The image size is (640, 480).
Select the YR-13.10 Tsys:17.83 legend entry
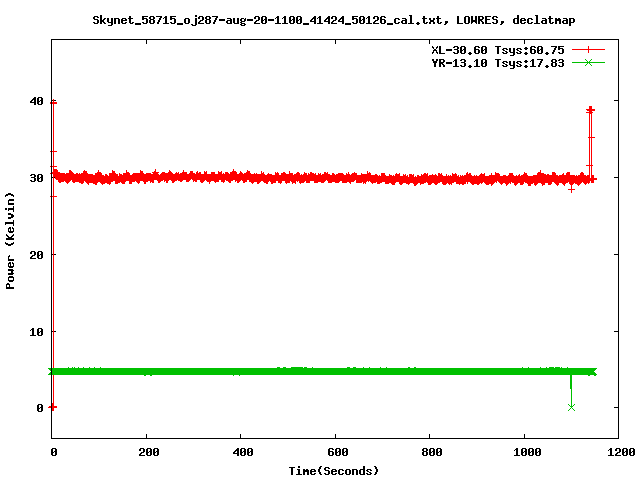coord(498,63)
